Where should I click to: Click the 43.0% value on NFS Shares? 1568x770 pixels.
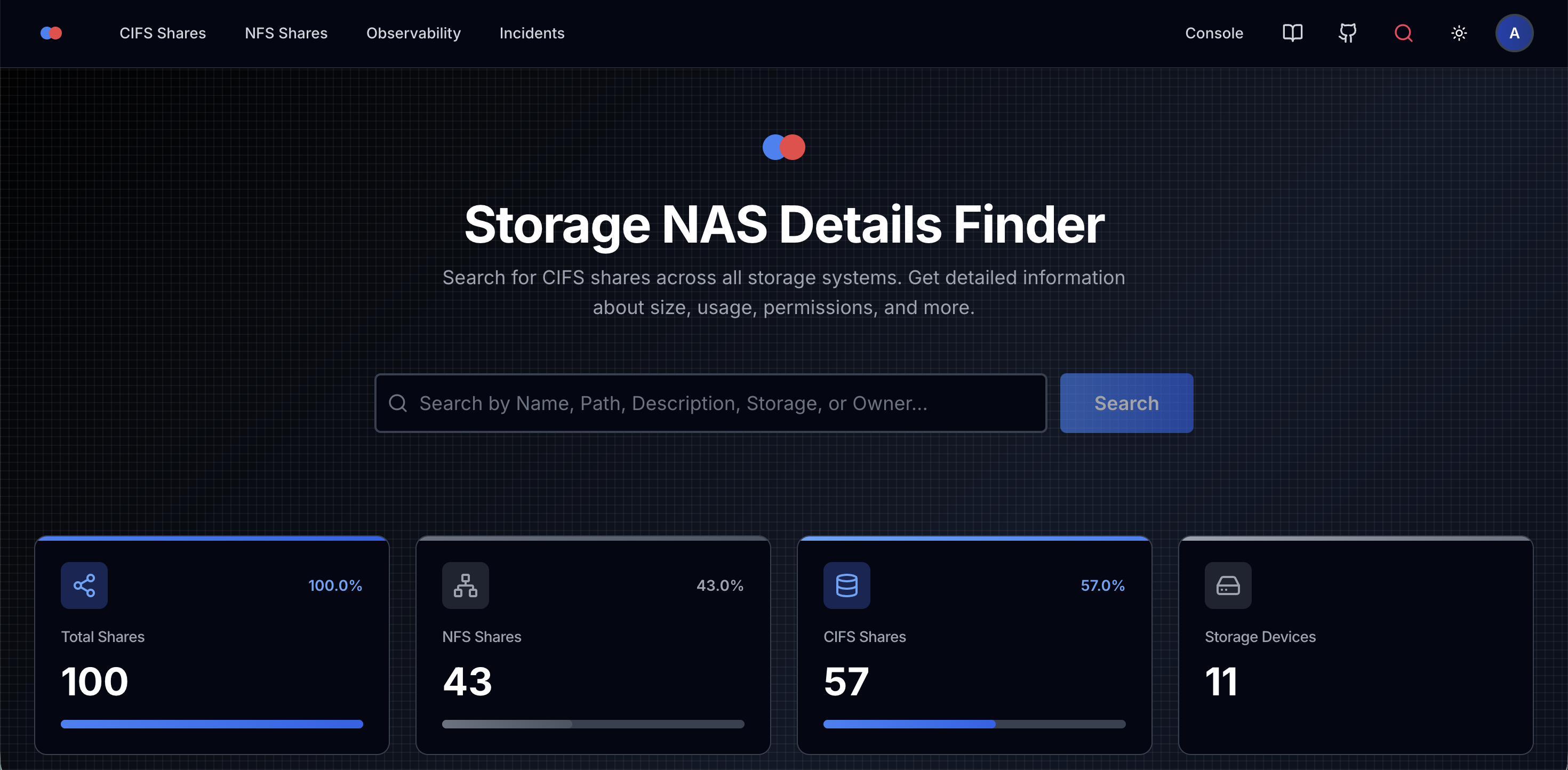point(719,585)
